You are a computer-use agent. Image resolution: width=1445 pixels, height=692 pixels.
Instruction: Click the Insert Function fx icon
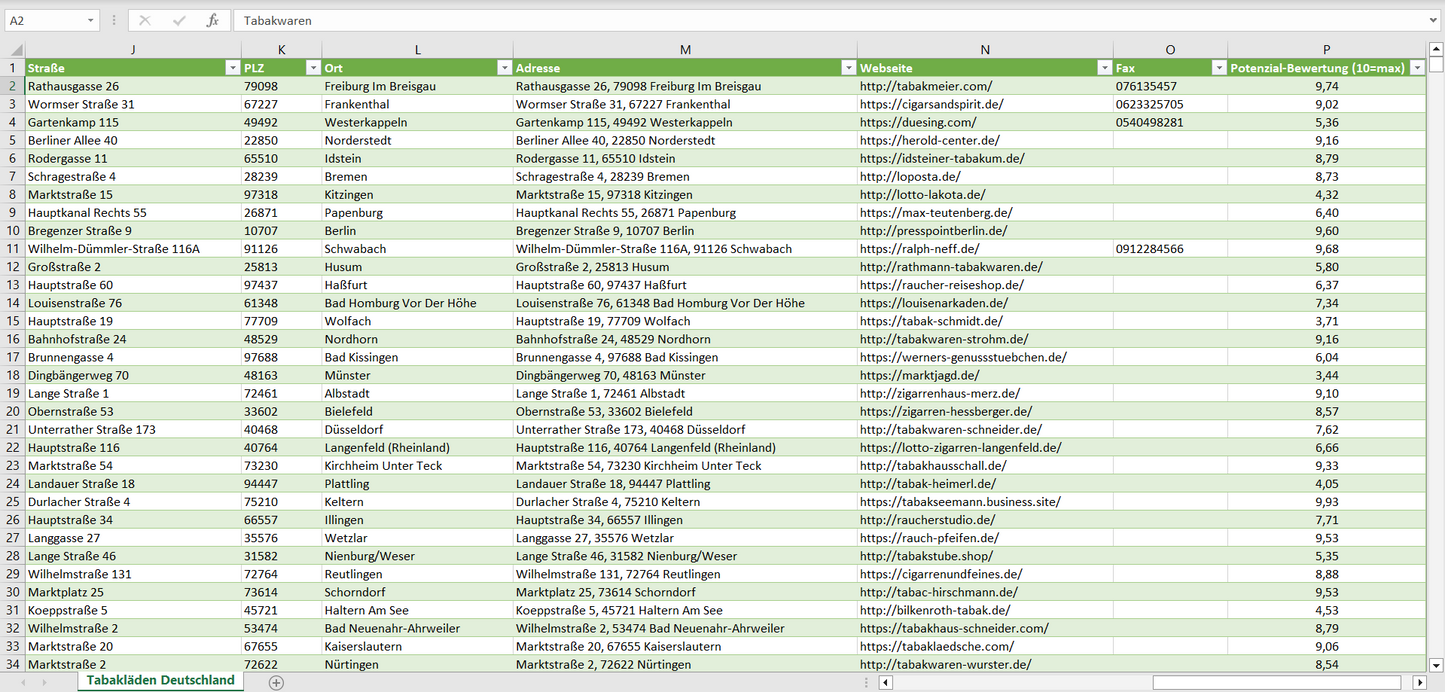coord(212,20)
